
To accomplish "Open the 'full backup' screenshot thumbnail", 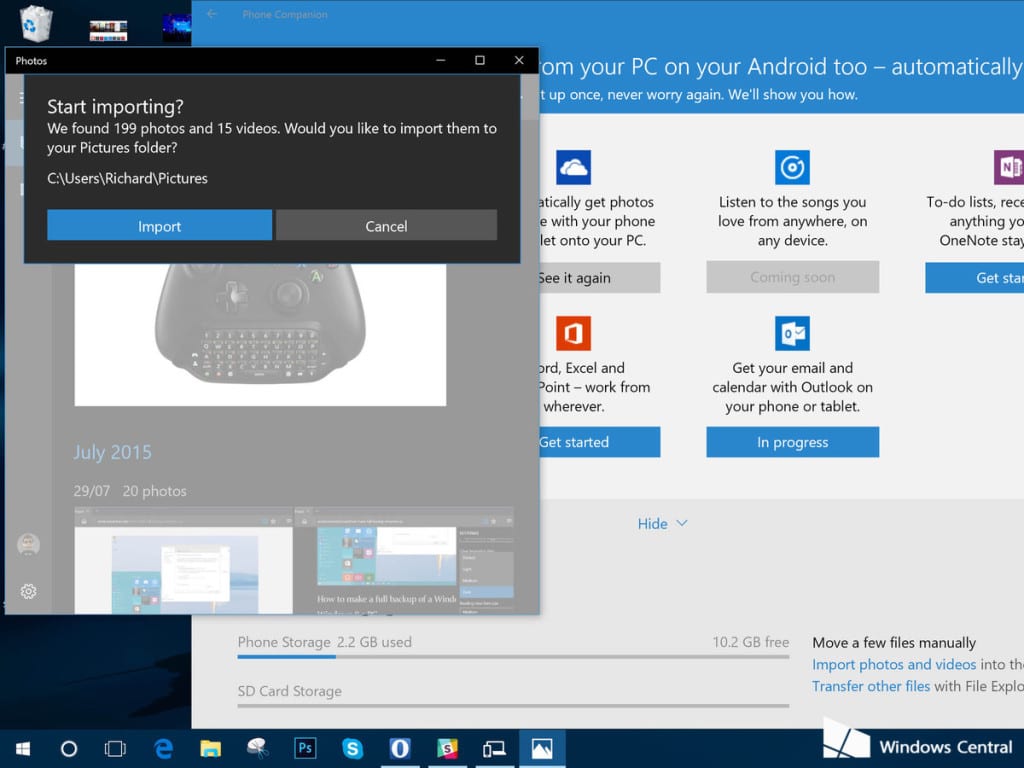I will [x=404, y=562].
